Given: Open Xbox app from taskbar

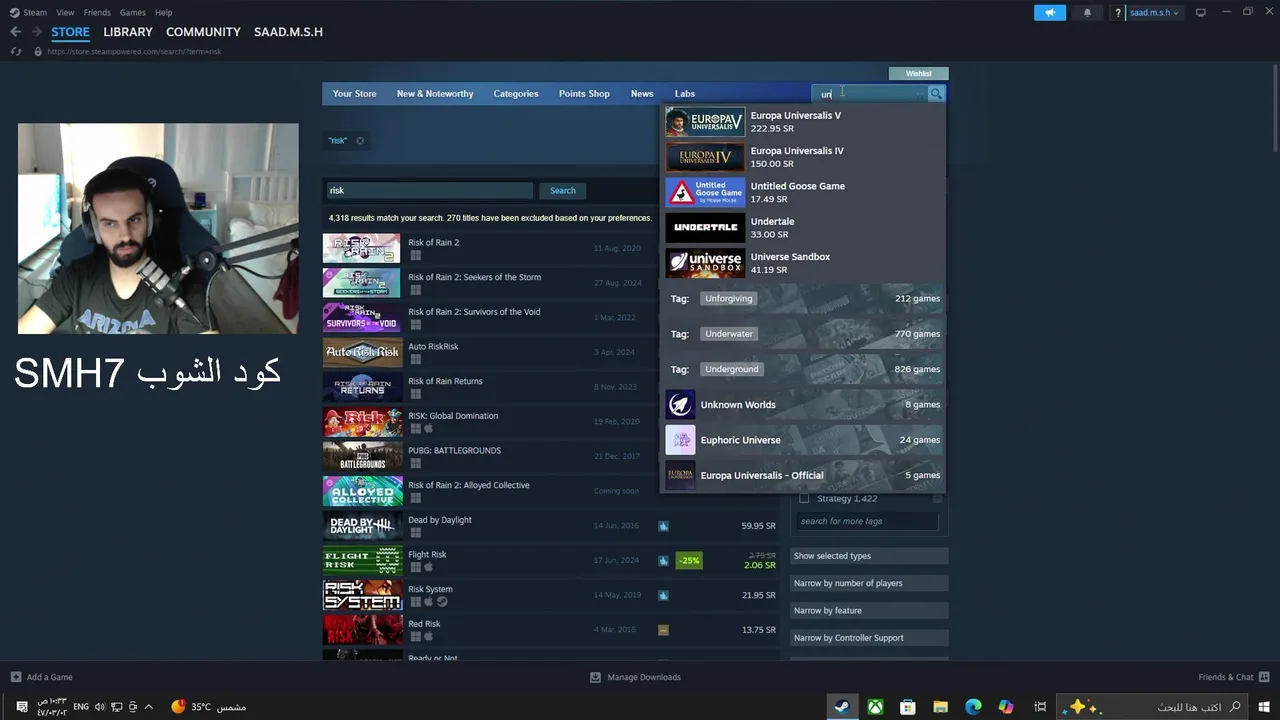Looking at the screenshot, I should [x=875, y=707].
